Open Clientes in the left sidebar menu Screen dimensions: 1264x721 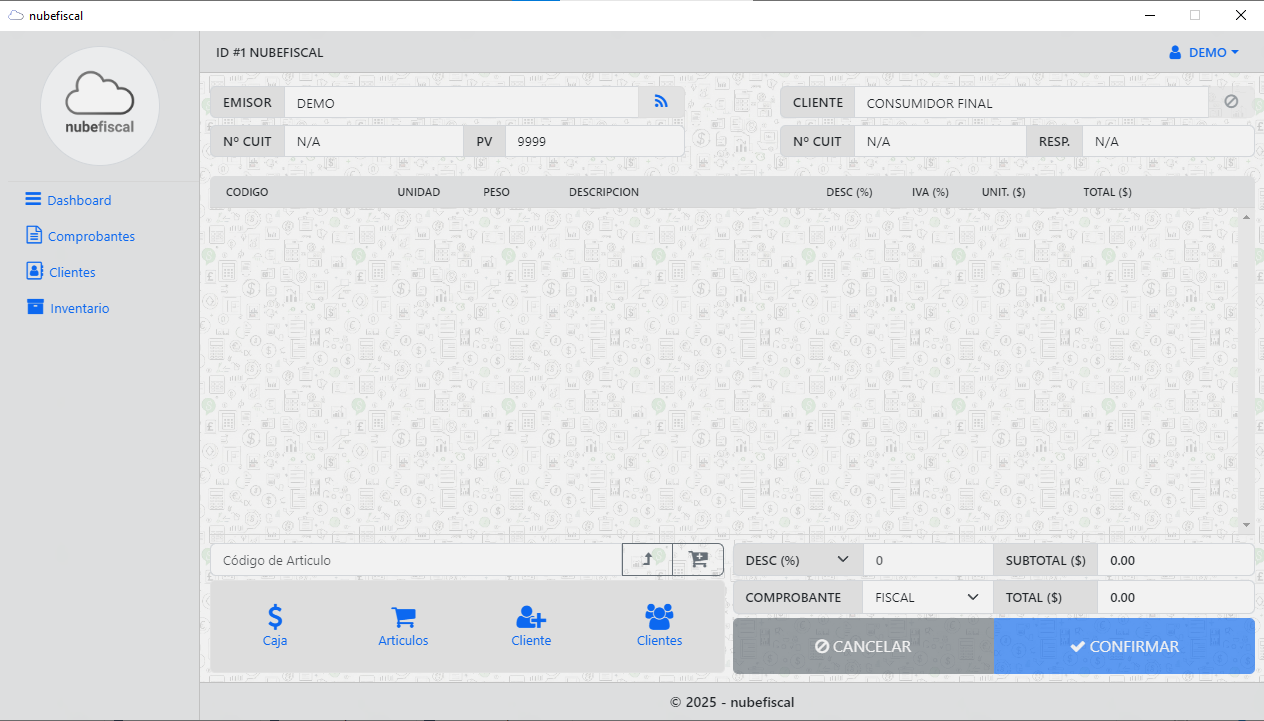[72, 272]
